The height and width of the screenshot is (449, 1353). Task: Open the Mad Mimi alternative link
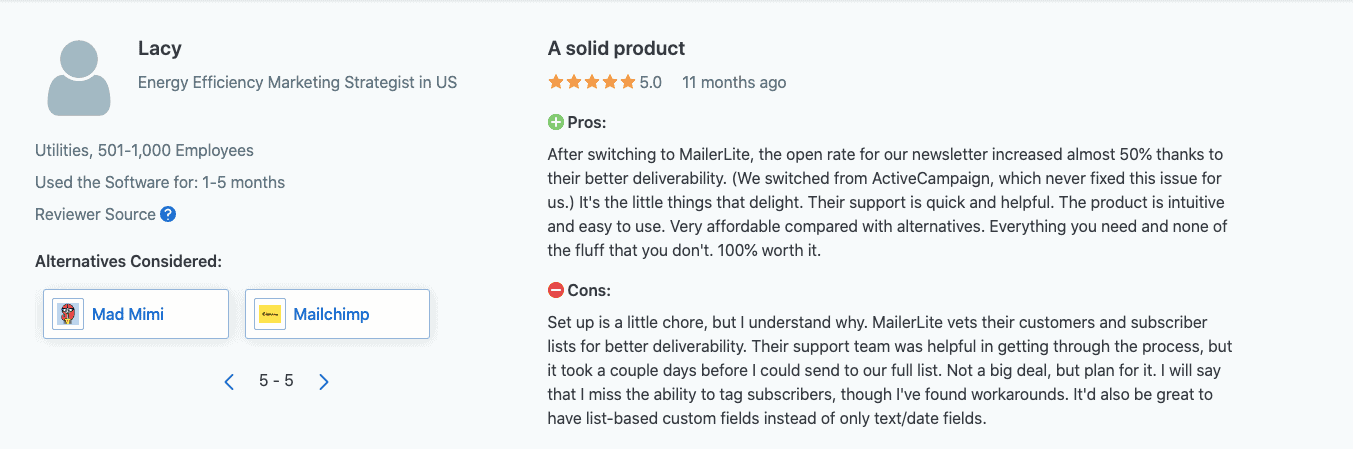coord(128,314)
